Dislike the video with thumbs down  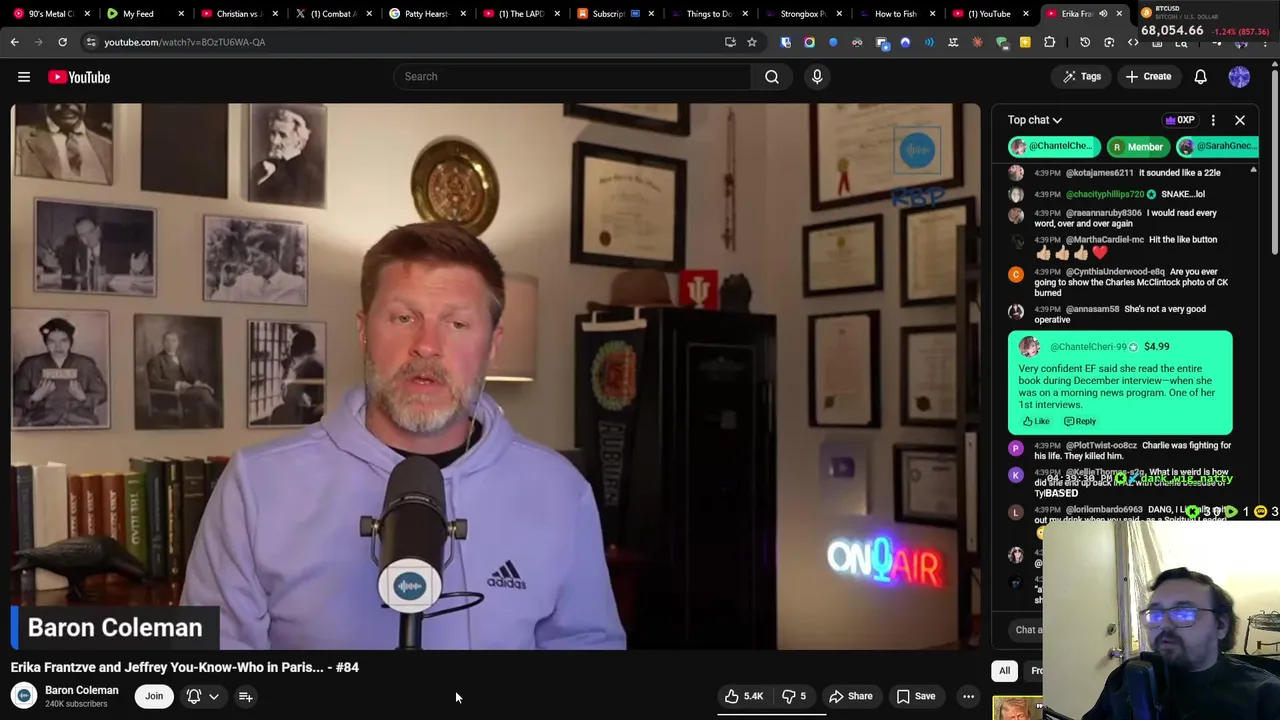click(793, 696)
